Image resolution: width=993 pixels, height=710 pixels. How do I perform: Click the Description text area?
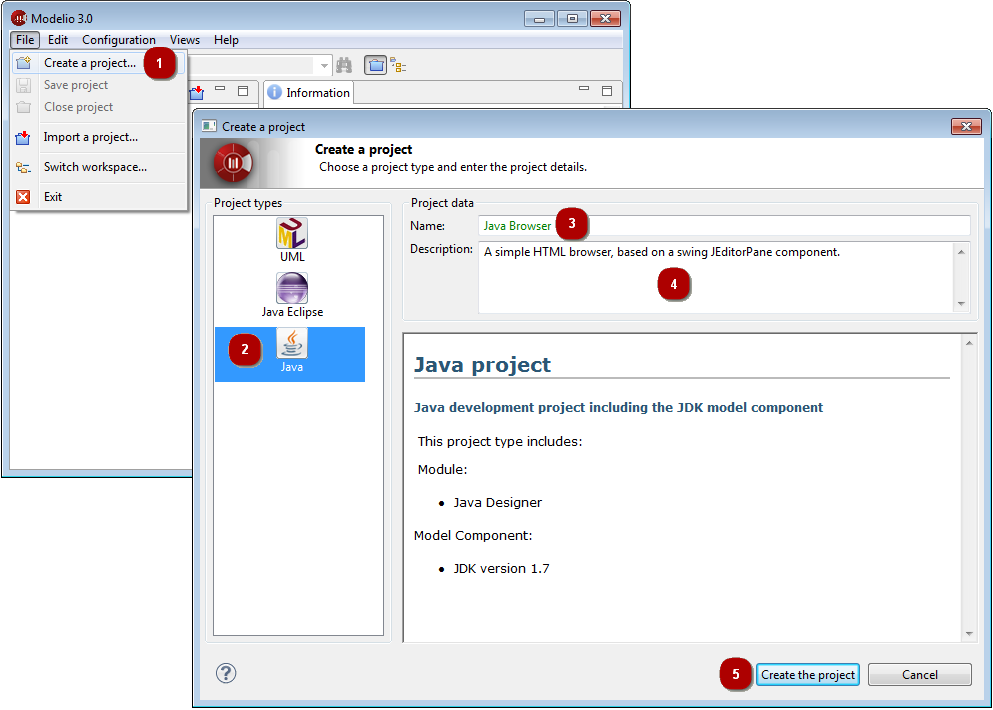[x=716, y=277]
